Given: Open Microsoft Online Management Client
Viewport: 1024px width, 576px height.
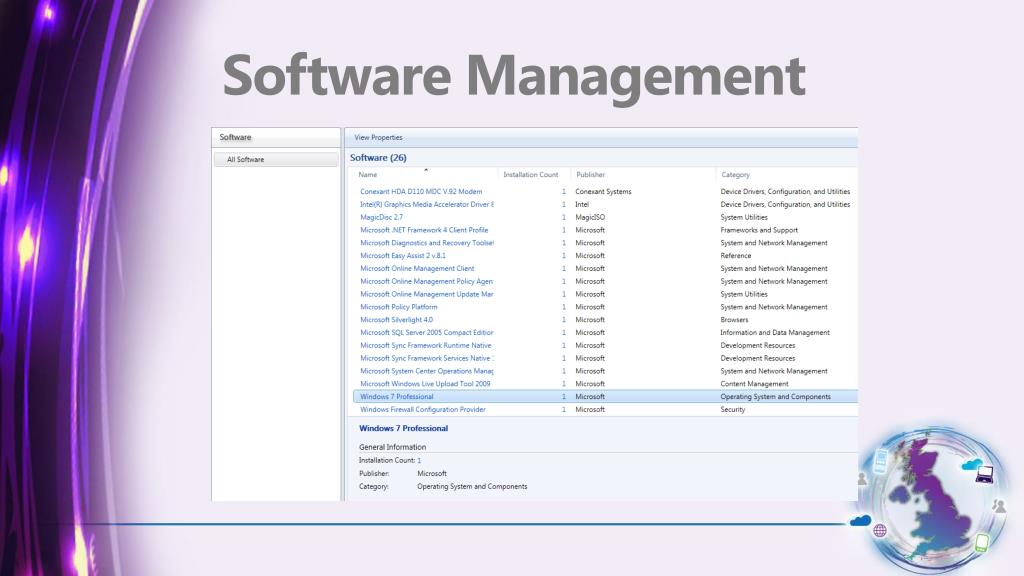Looking at the screenshot, I should pyautogui.click(x=417, y=268).
